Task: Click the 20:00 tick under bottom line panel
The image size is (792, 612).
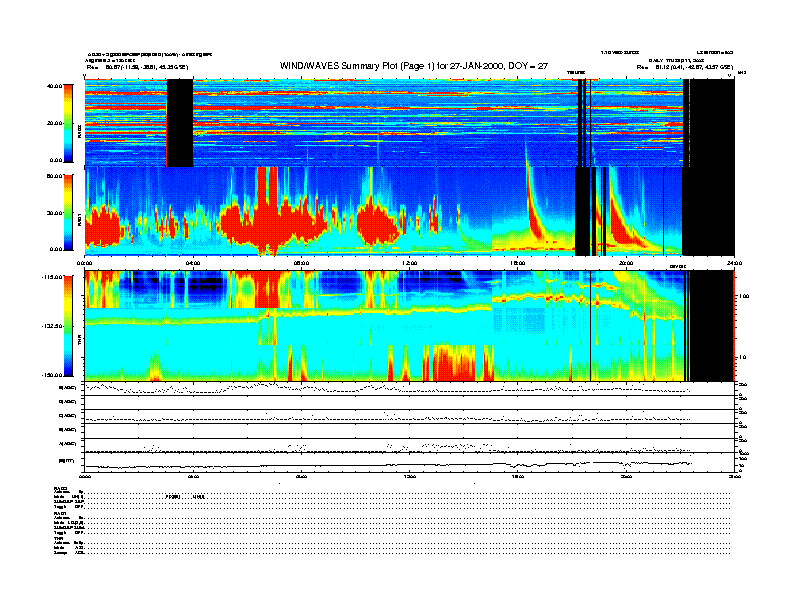Action: click(626, 476)
